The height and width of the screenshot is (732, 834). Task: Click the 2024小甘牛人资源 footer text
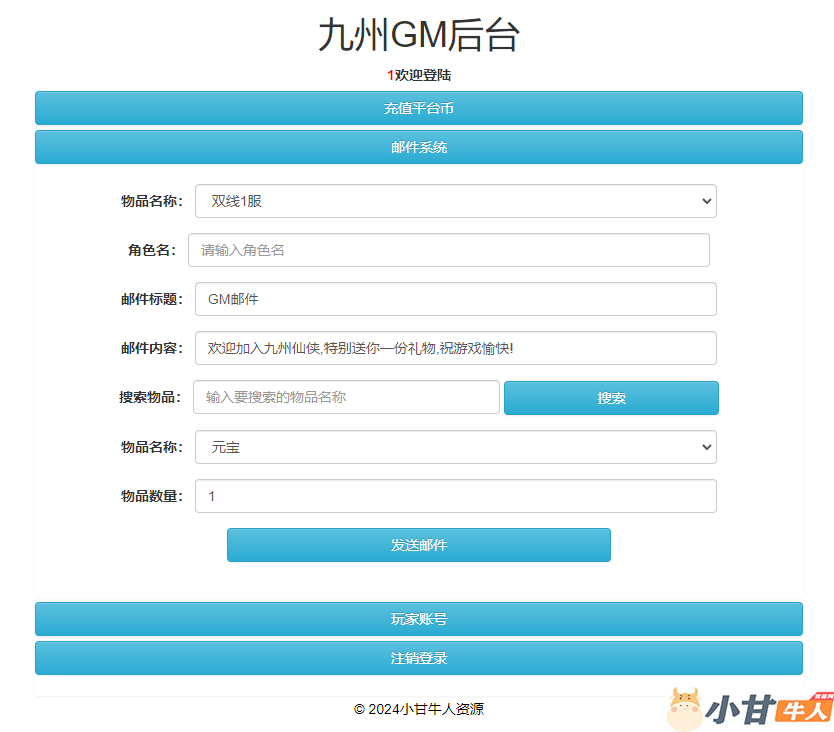pos(418,709)
